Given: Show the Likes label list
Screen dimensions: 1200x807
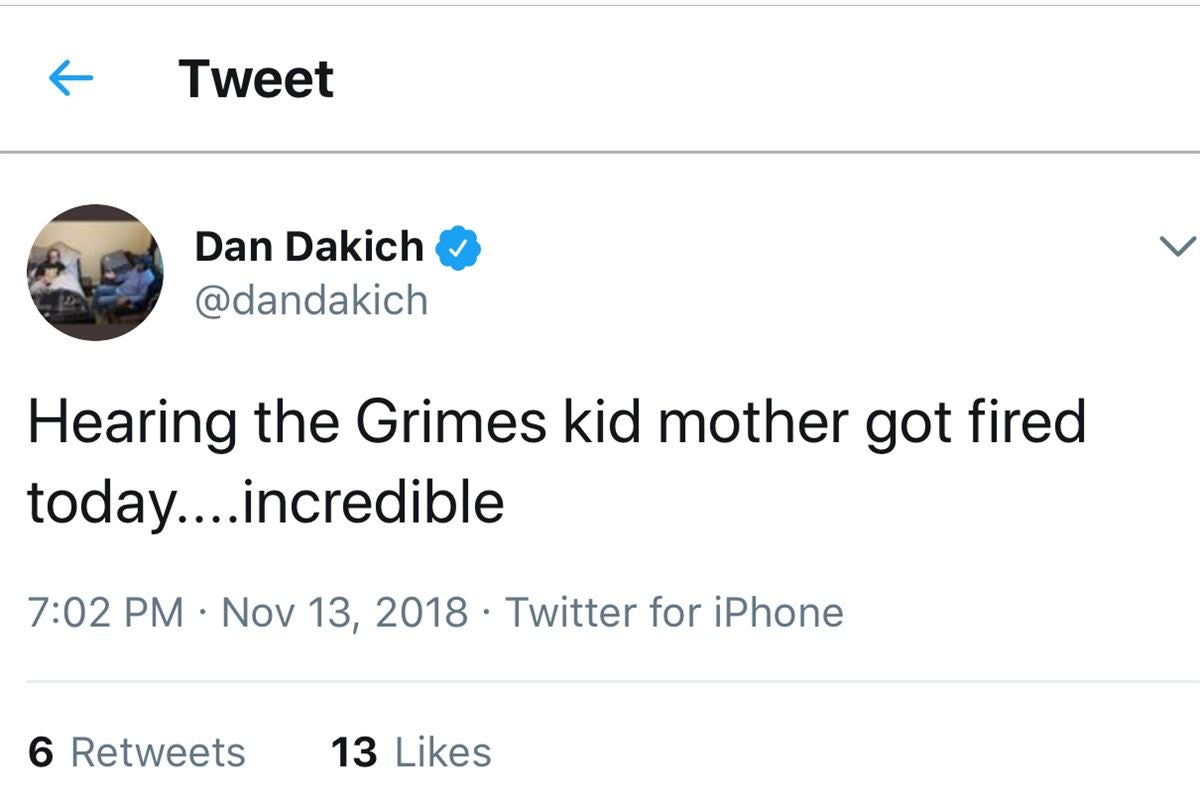Looking at the screenshot, I should click(x=443, y=752).
